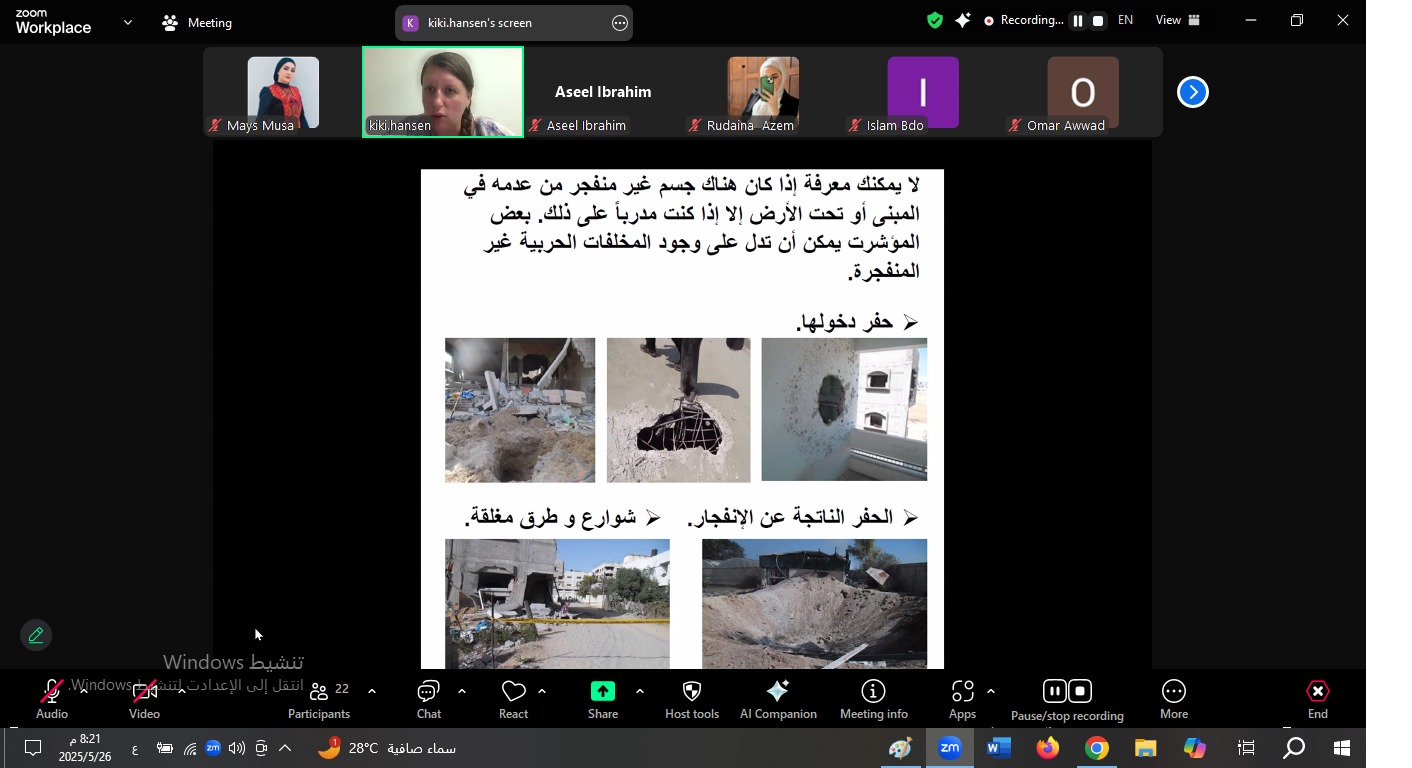Open the More options button
The height and width of the screenshot is (768, 1412).
pyautogui.click(x=1174, y=700)
